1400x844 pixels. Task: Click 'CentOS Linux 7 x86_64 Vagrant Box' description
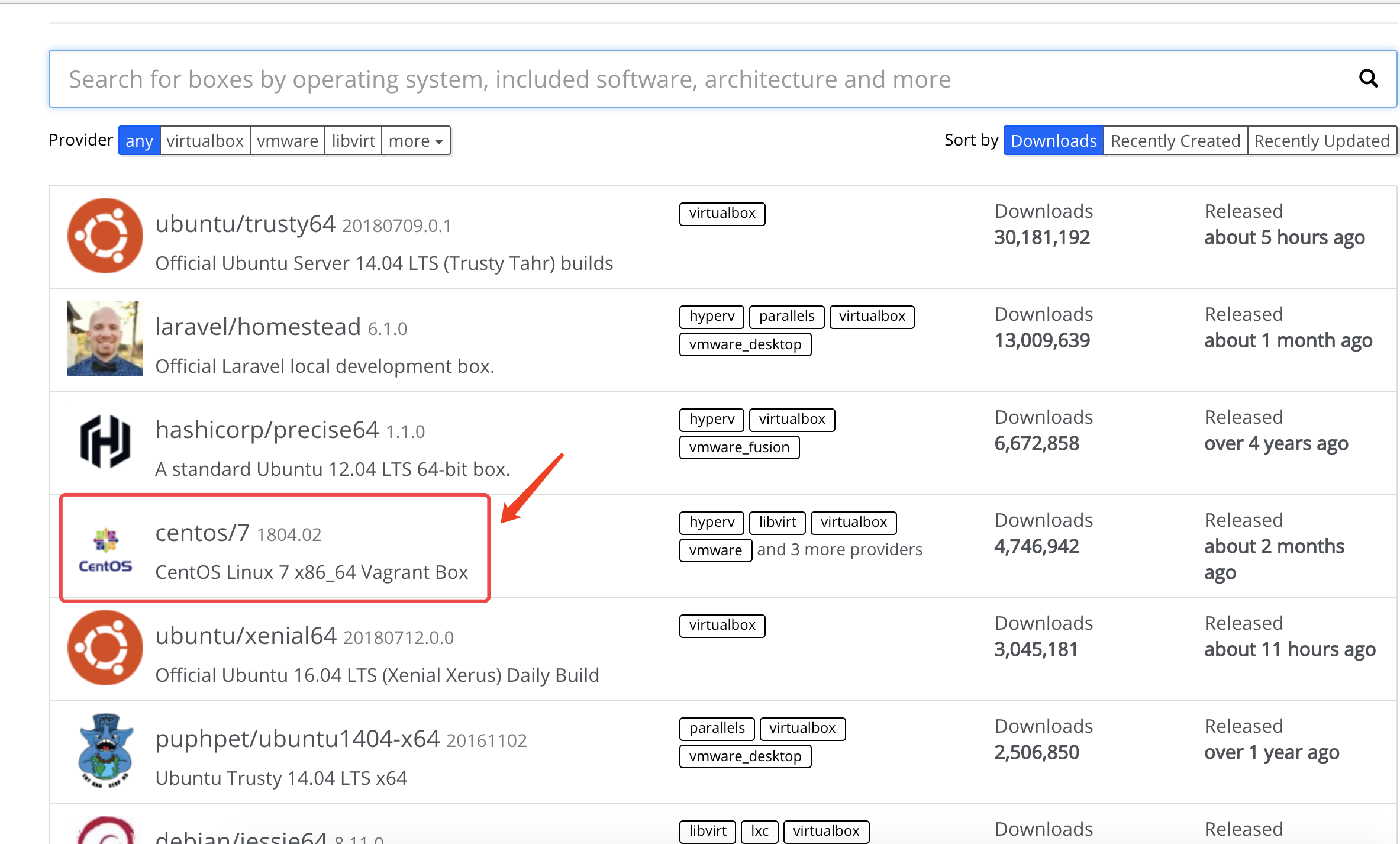[x=312, y=572]
